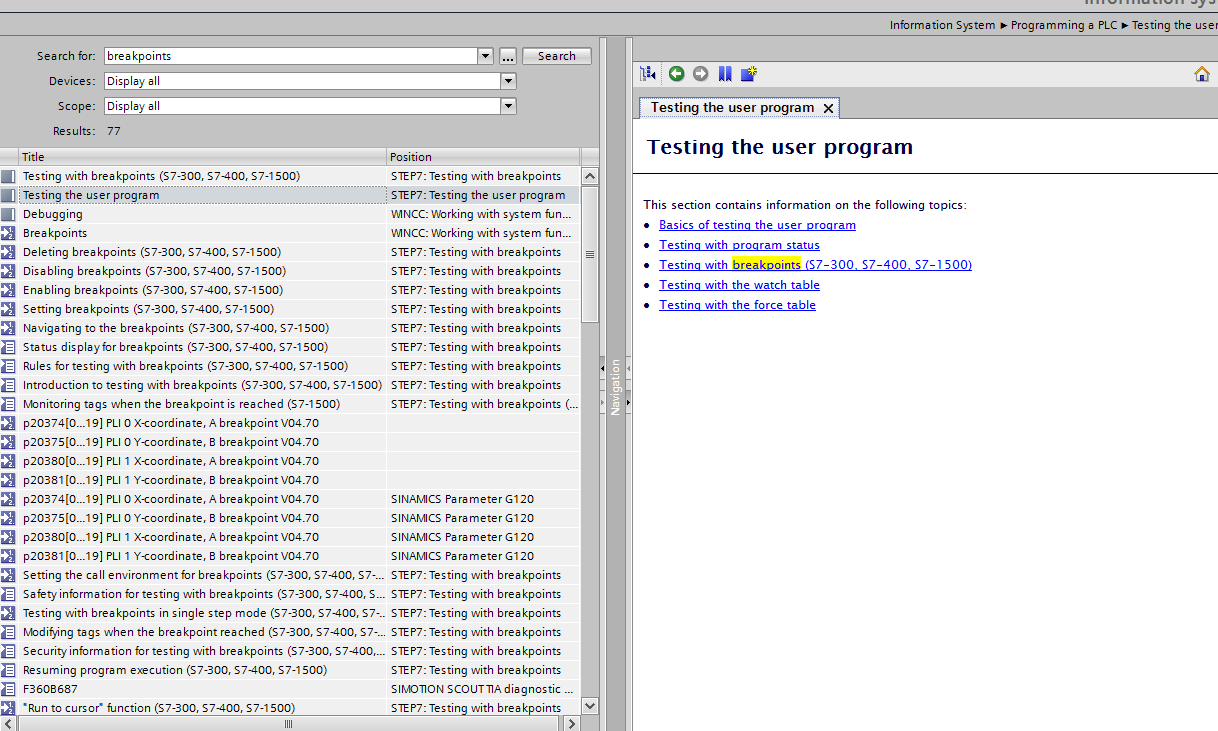Viewport: 1218px width, 731px height.
Task: Select Security information for testing with breakpoints
Action: tap(290, 651)
